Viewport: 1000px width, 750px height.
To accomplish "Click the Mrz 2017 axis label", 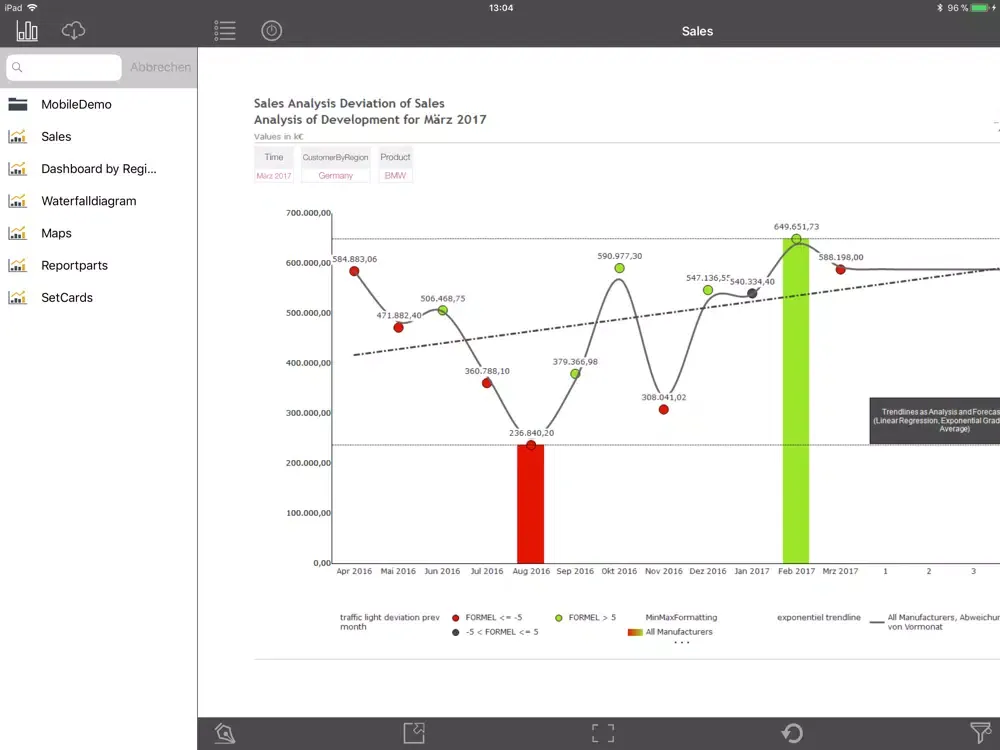I will (x=840, y=571).
